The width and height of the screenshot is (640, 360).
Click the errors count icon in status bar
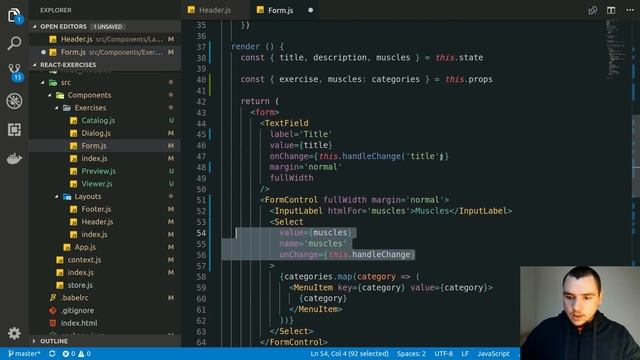click(x=69, y=353)
